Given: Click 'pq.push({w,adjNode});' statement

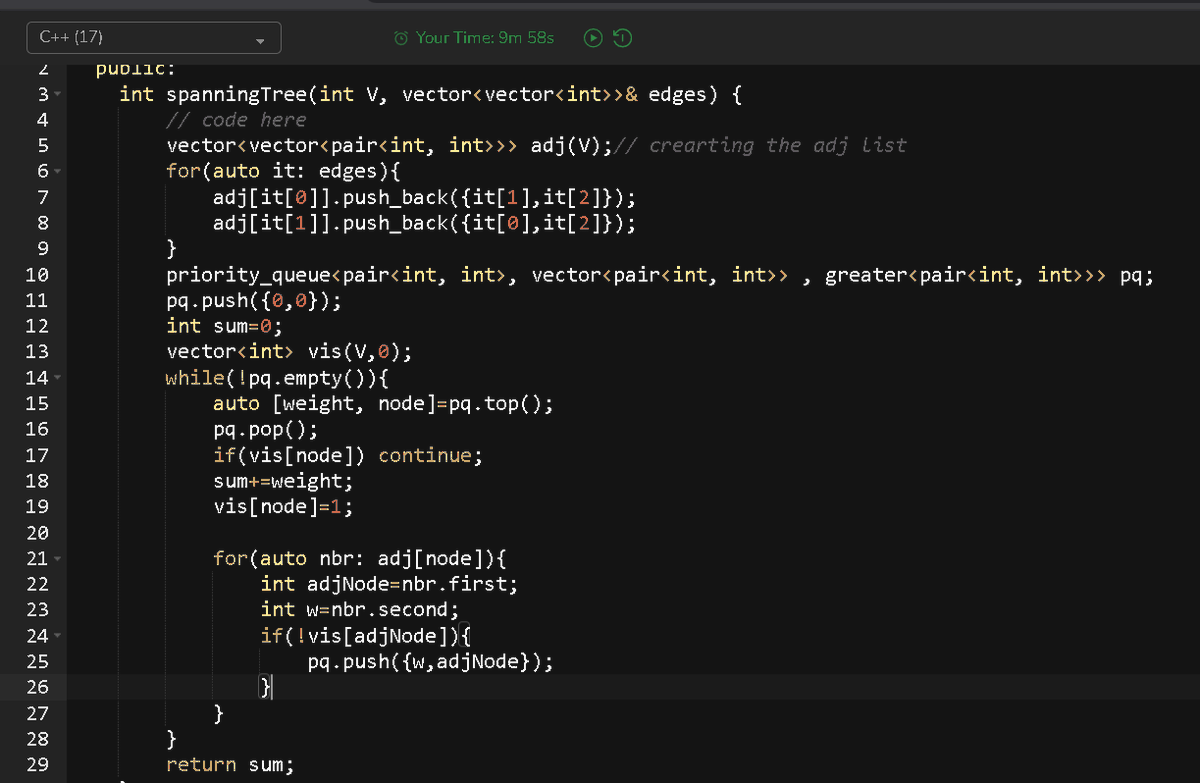Looking at the screenshot, I should pyautogui.click(x=430, y=662).
